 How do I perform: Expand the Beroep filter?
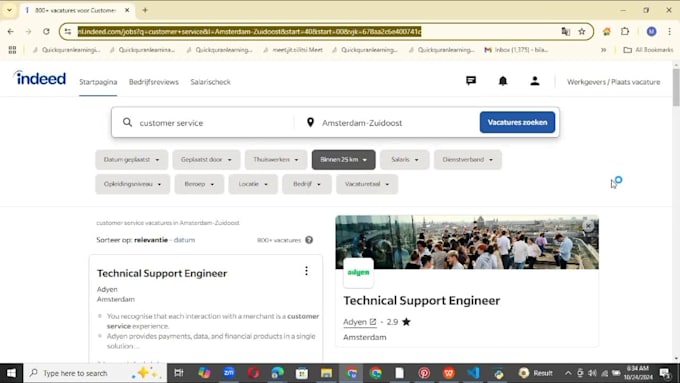click(x=199, y=184)
